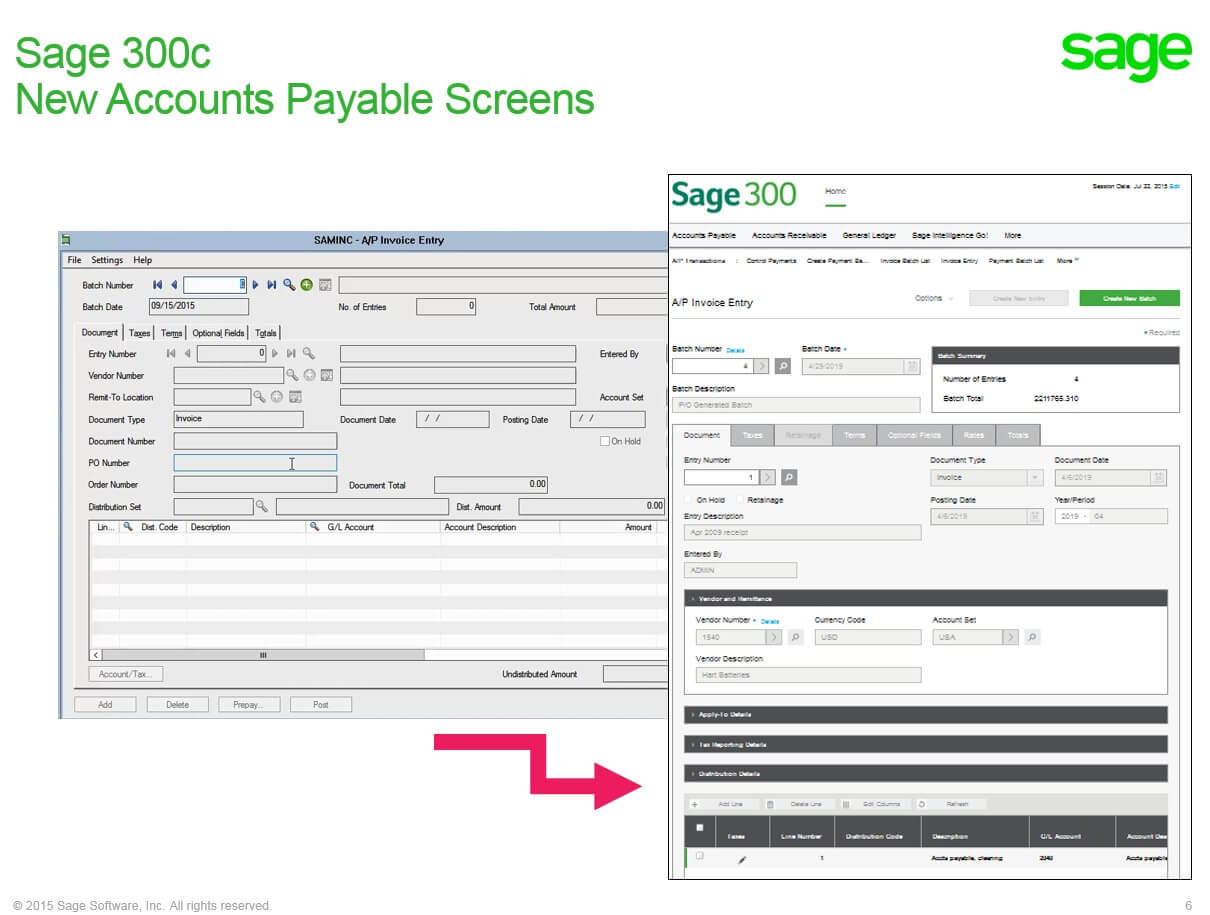
Task: Open Entry Number finder magnifier in SAMINC window
Action: (309, 353)
